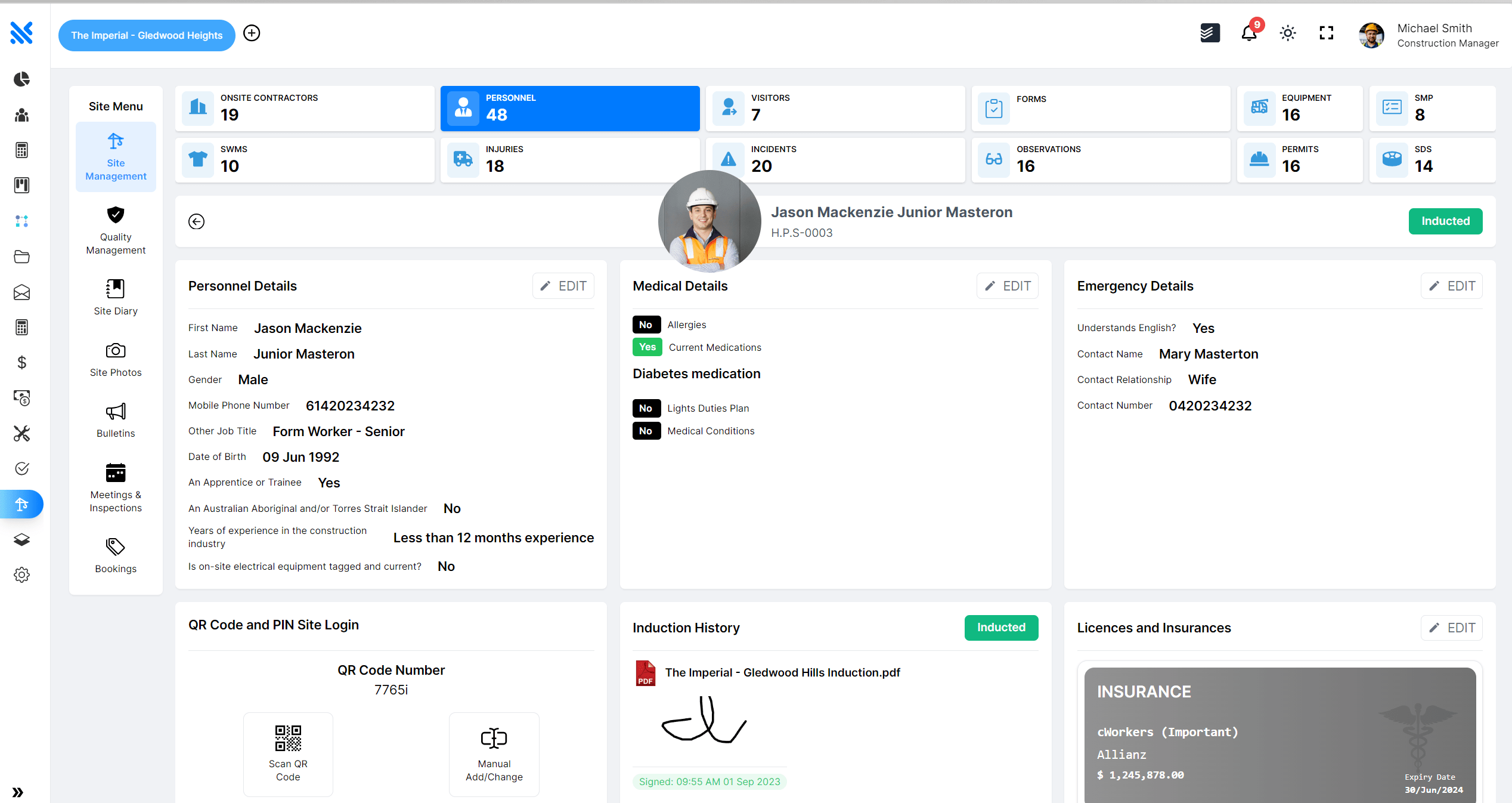1512x803 pixels.
Task: Toggle the Yes badge for Current Medications
Action: pos(647,347)
